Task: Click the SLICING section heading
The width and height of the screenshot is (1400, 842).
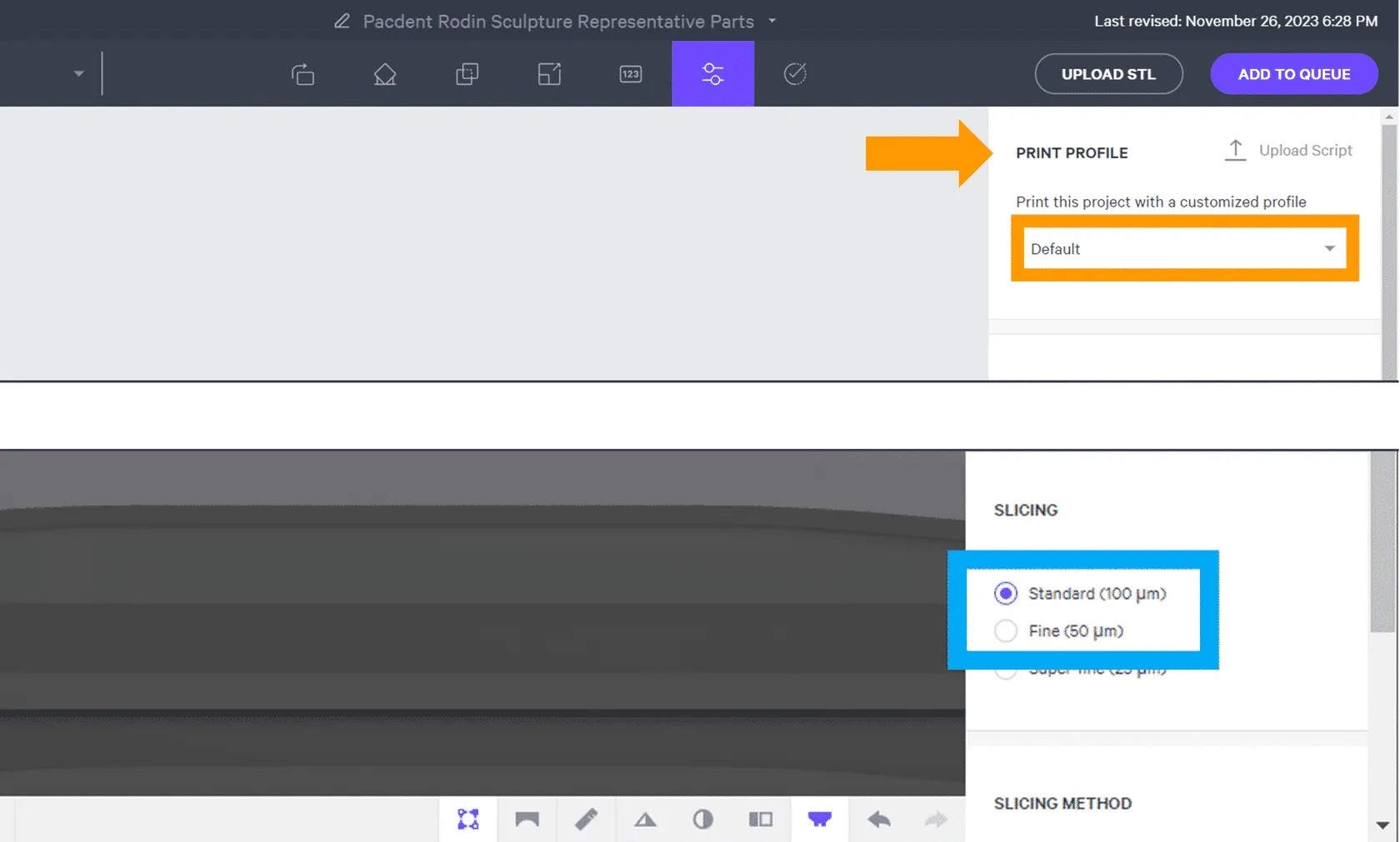Action: pyautogui.click(x=1026, y=510)
